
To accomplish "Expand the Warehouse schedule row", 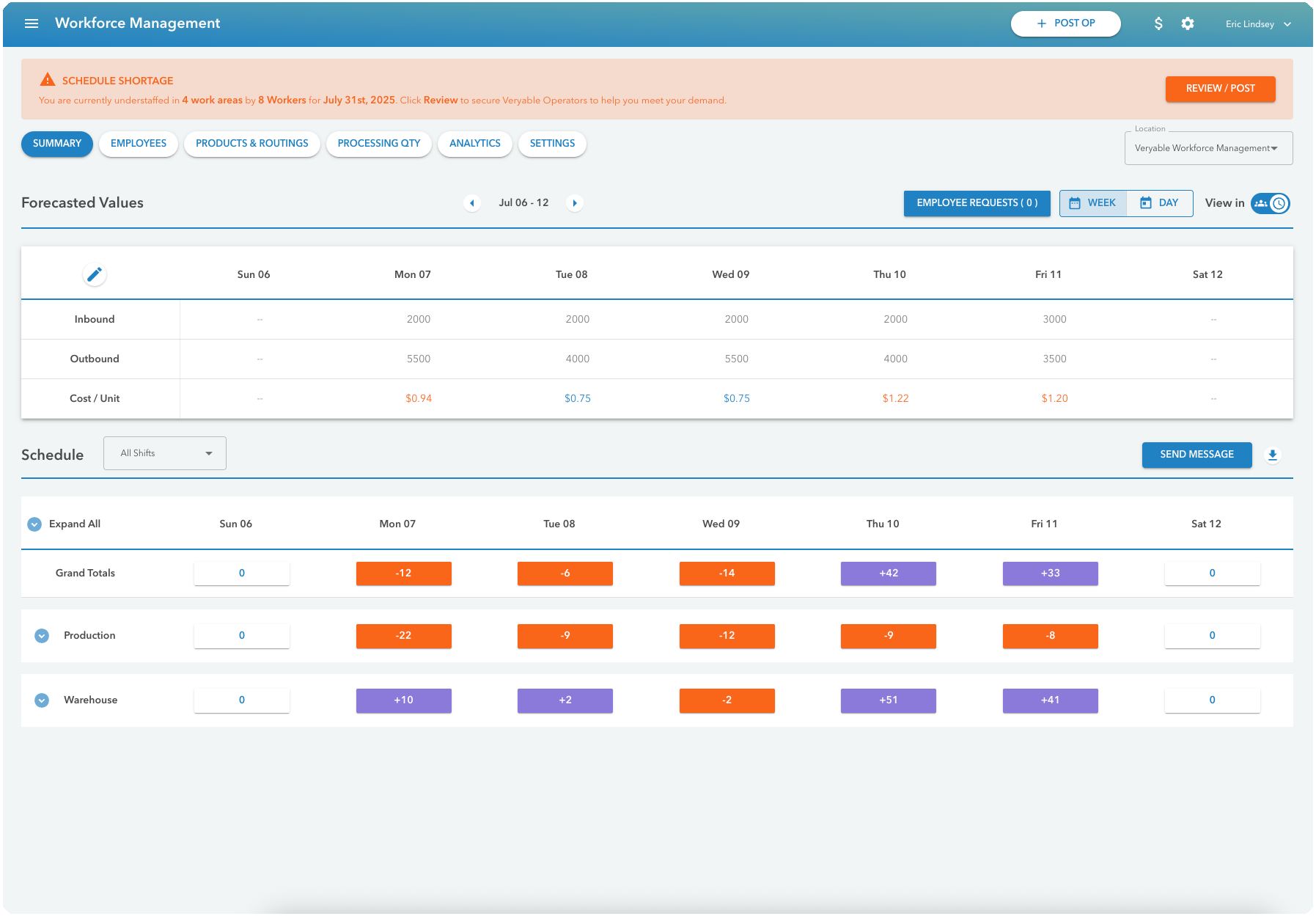I will [x=41, y=700].
